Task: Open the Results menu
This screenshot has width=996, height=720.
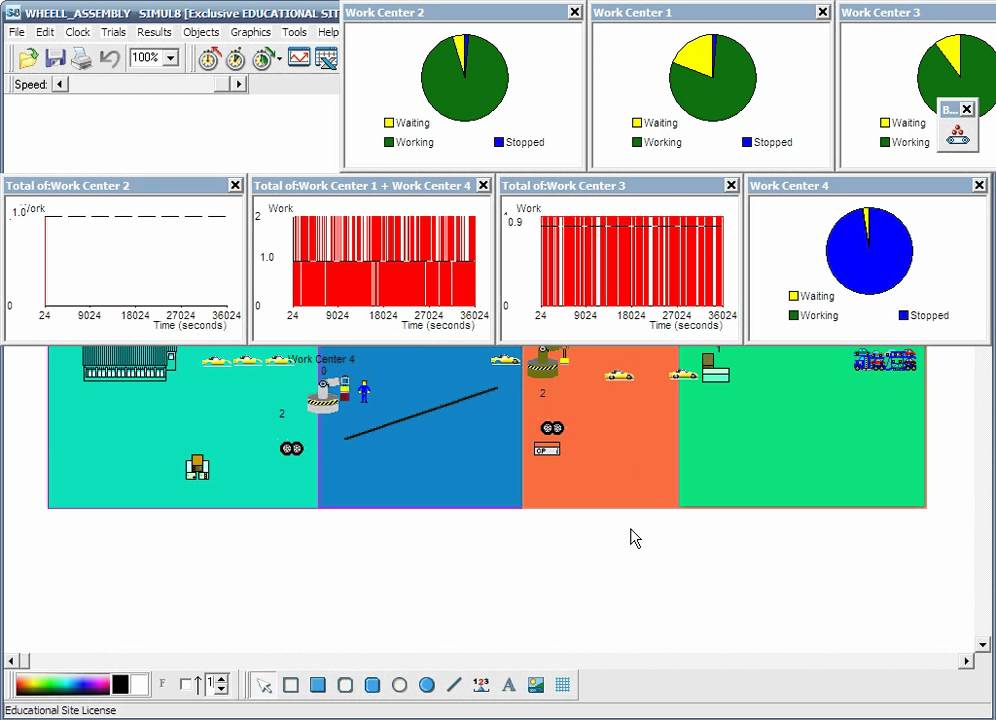Action: coord(154,32)
